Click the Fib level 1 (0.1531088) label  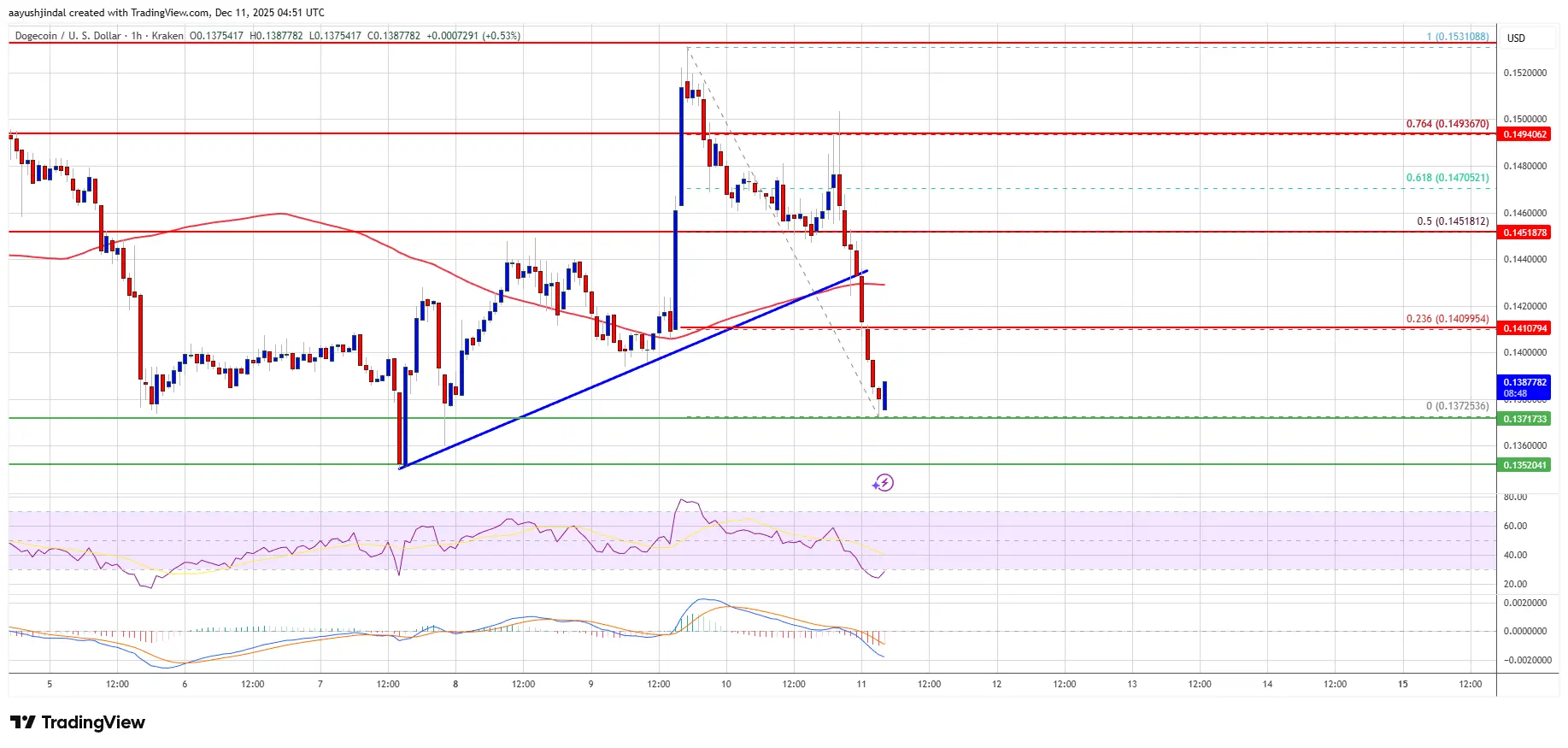pyautogui.click(x=1457, y=37)
